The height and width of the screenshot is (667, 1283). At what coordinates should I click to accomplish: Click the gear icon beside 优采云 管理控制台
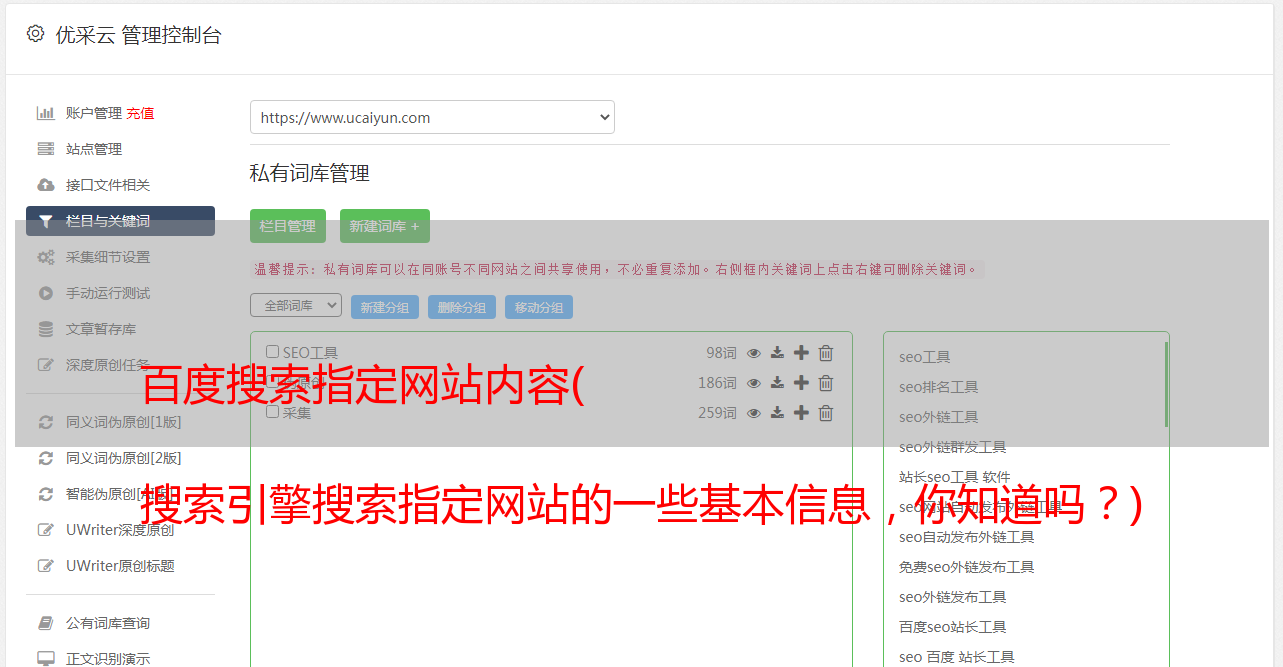(x=36, y=34)
